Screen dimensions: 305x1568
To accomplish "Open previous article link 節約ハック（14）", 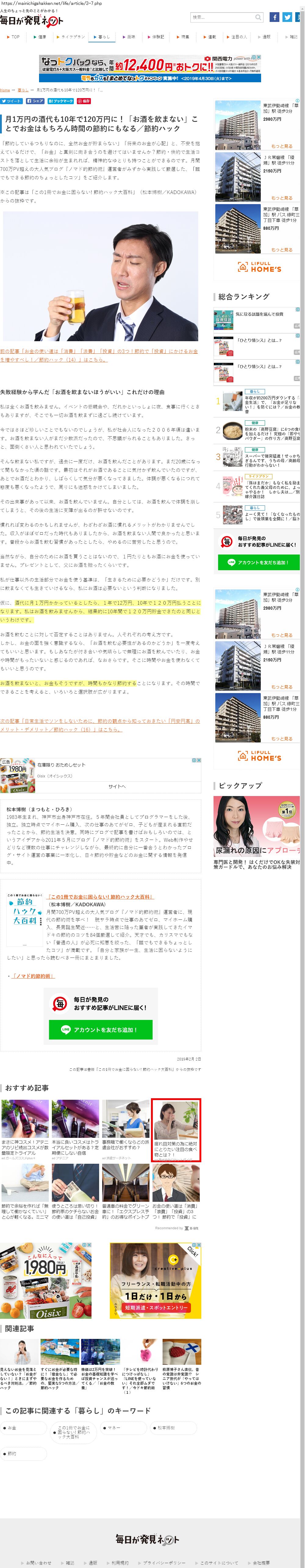I will click(x=99, y=355).
